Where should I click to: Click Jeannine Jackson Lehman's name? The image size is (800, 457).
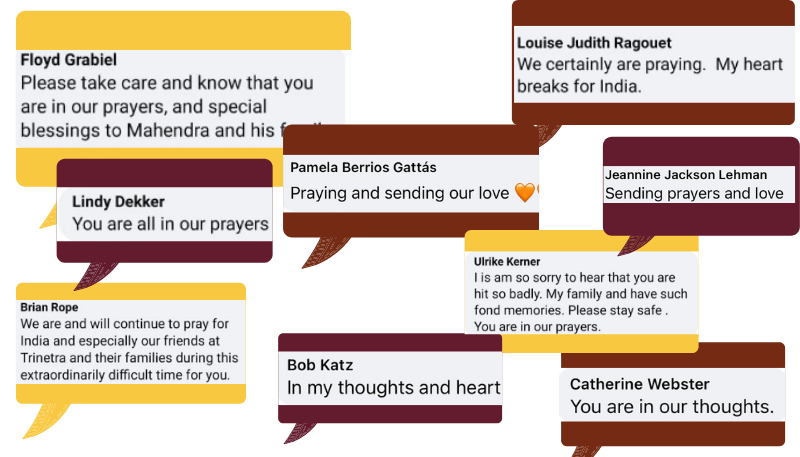[686, 174]
